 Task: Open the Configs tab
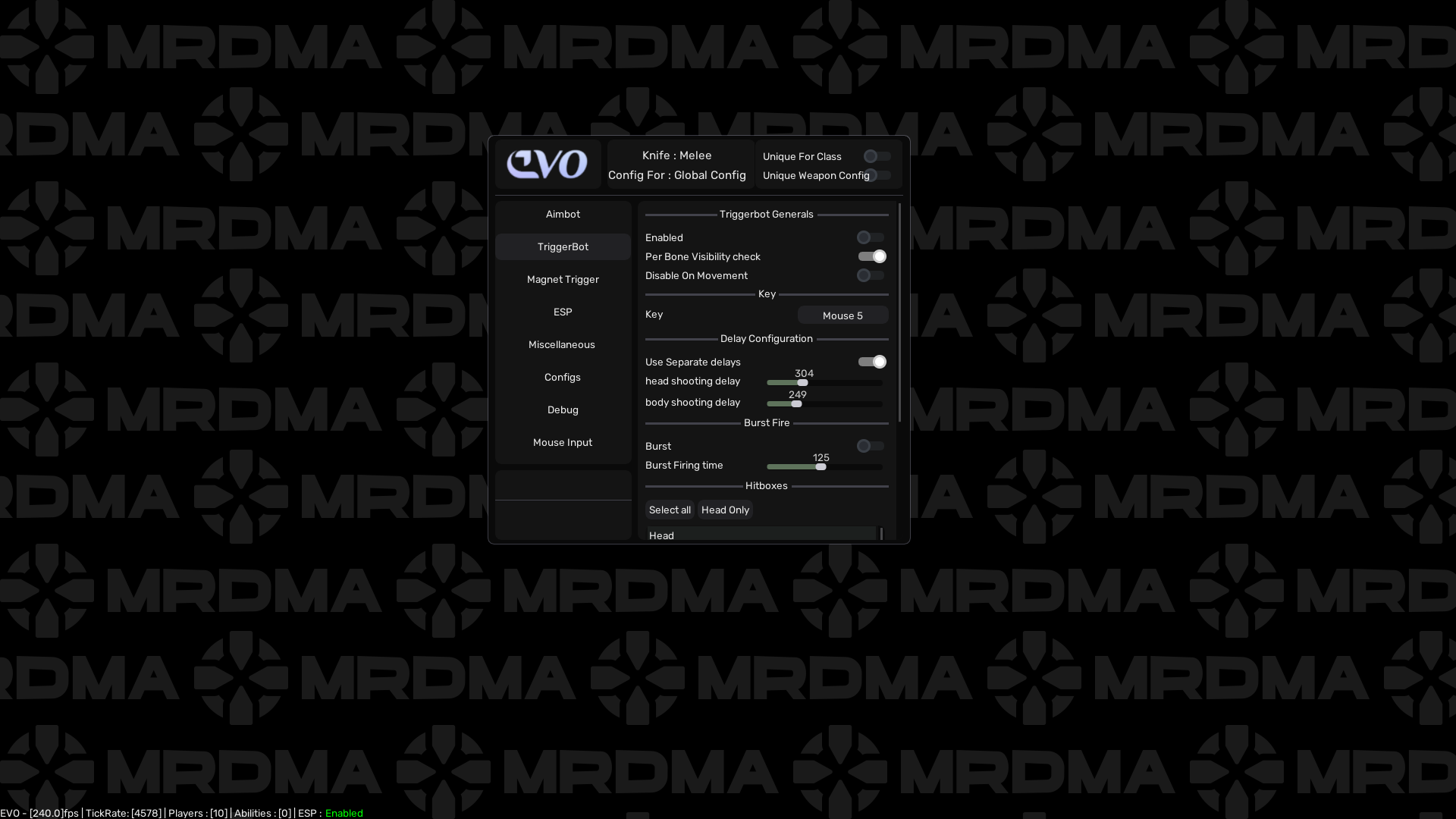(563, 378)
